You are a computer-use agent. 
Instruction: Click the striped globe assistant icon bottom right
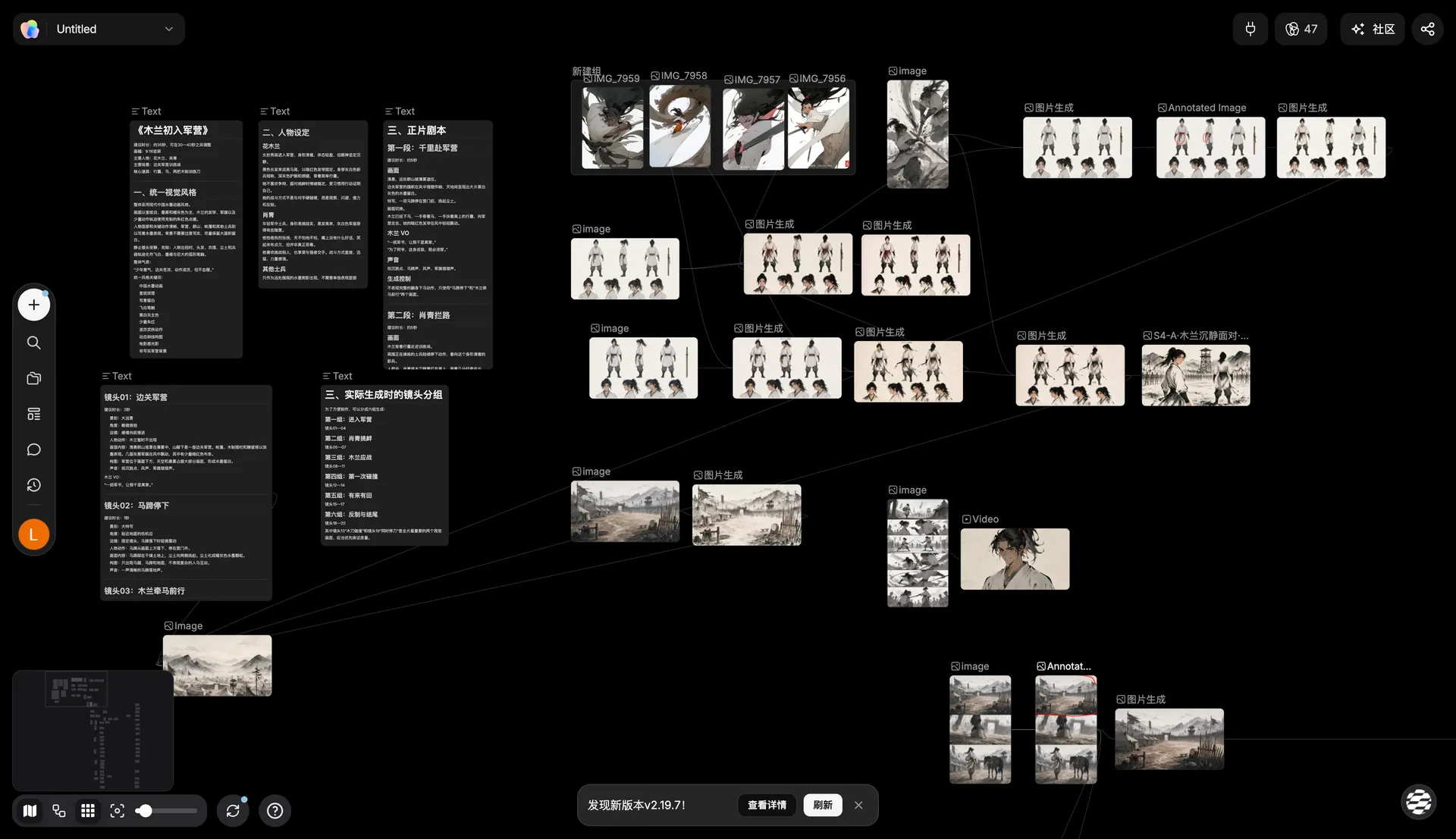1418,801
